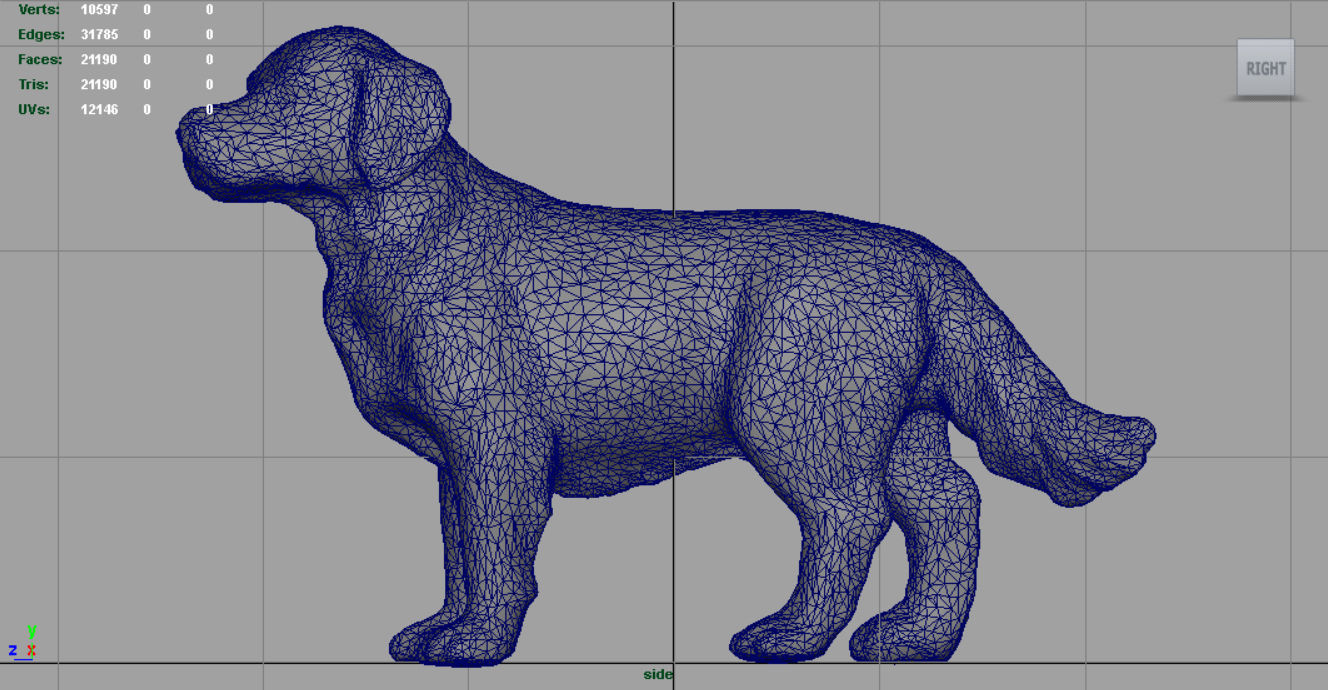Click the 'side' camera name label
The width and height of the screenshot is (1328, 690).
point(657,674)
